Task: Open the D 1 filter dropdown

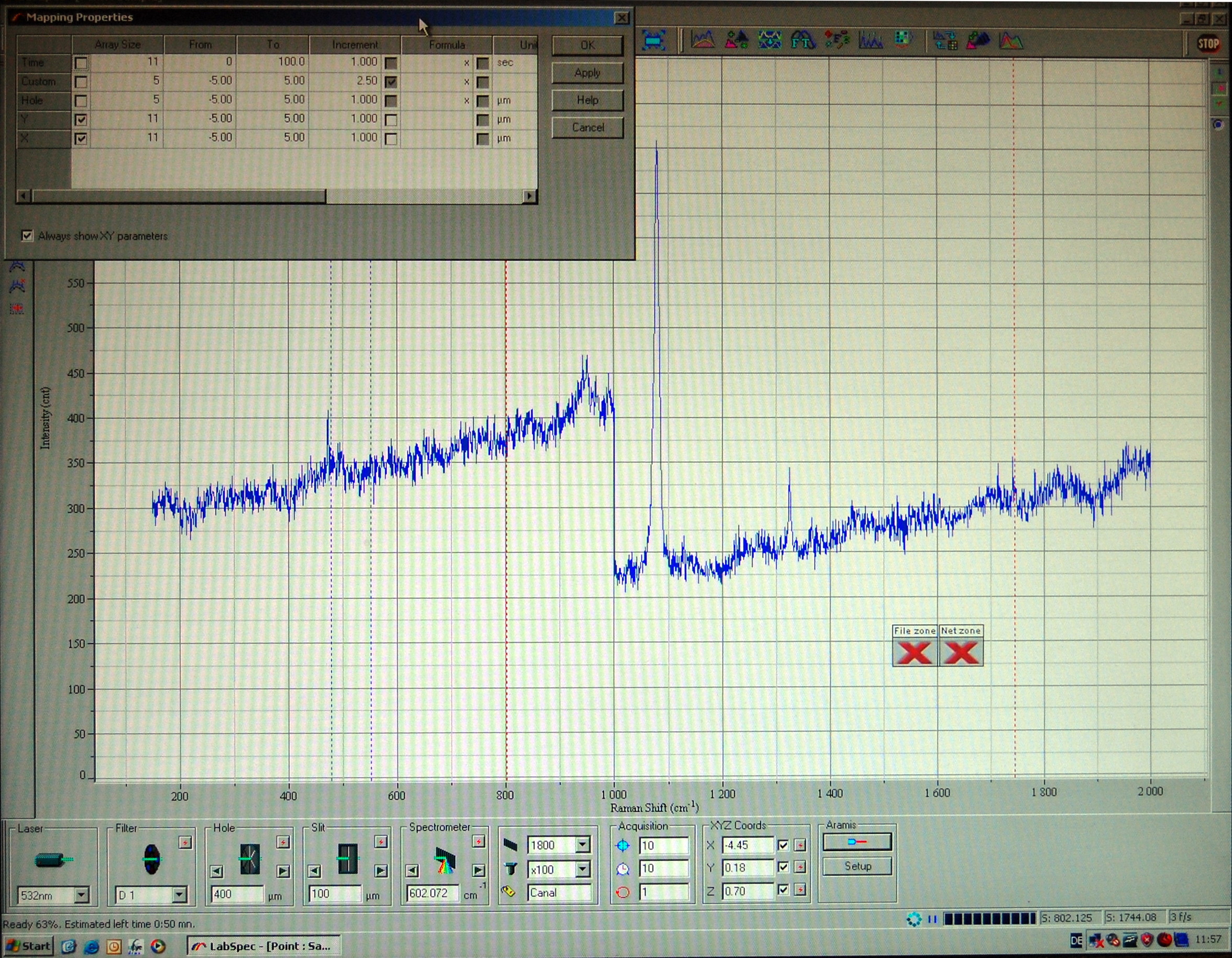Action: click(x=179, y=895)
